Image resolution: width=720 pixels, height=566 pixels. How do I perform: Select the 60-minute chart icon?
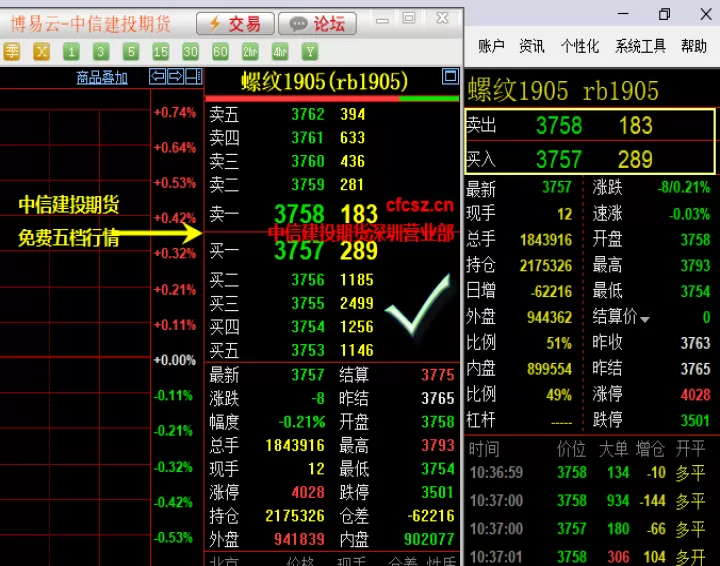tap(220, 51)
